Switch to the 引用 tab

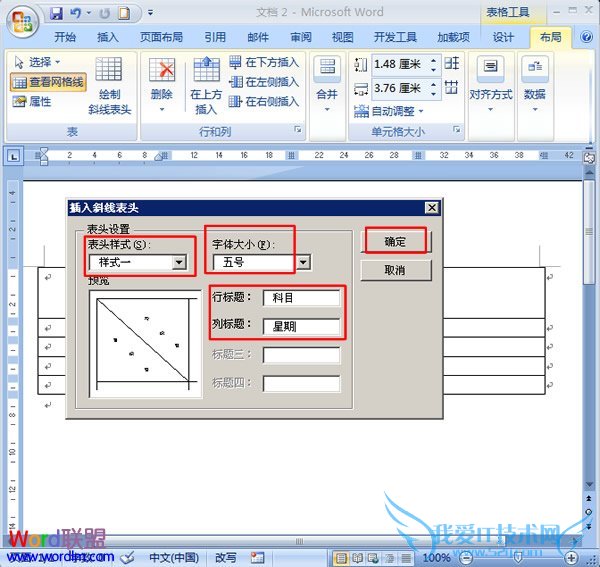215,37
